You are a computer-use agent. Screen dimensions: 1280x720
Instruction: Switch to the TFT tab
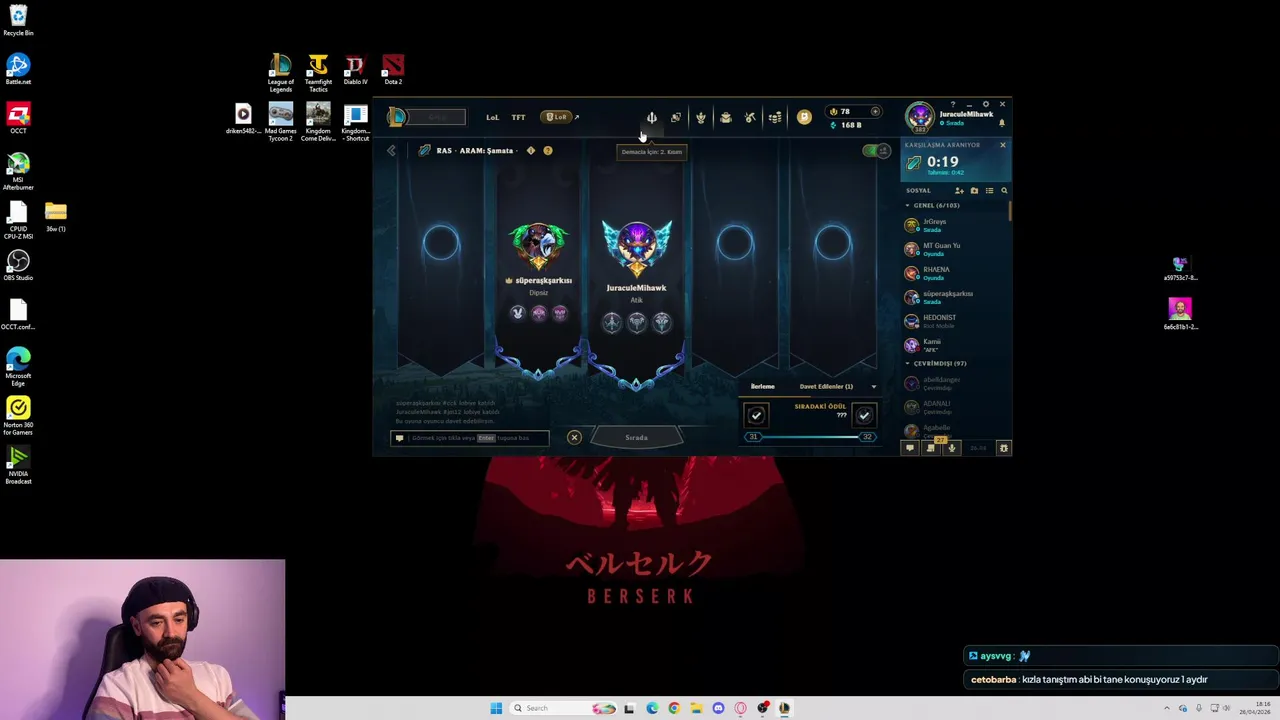(518, 117)
